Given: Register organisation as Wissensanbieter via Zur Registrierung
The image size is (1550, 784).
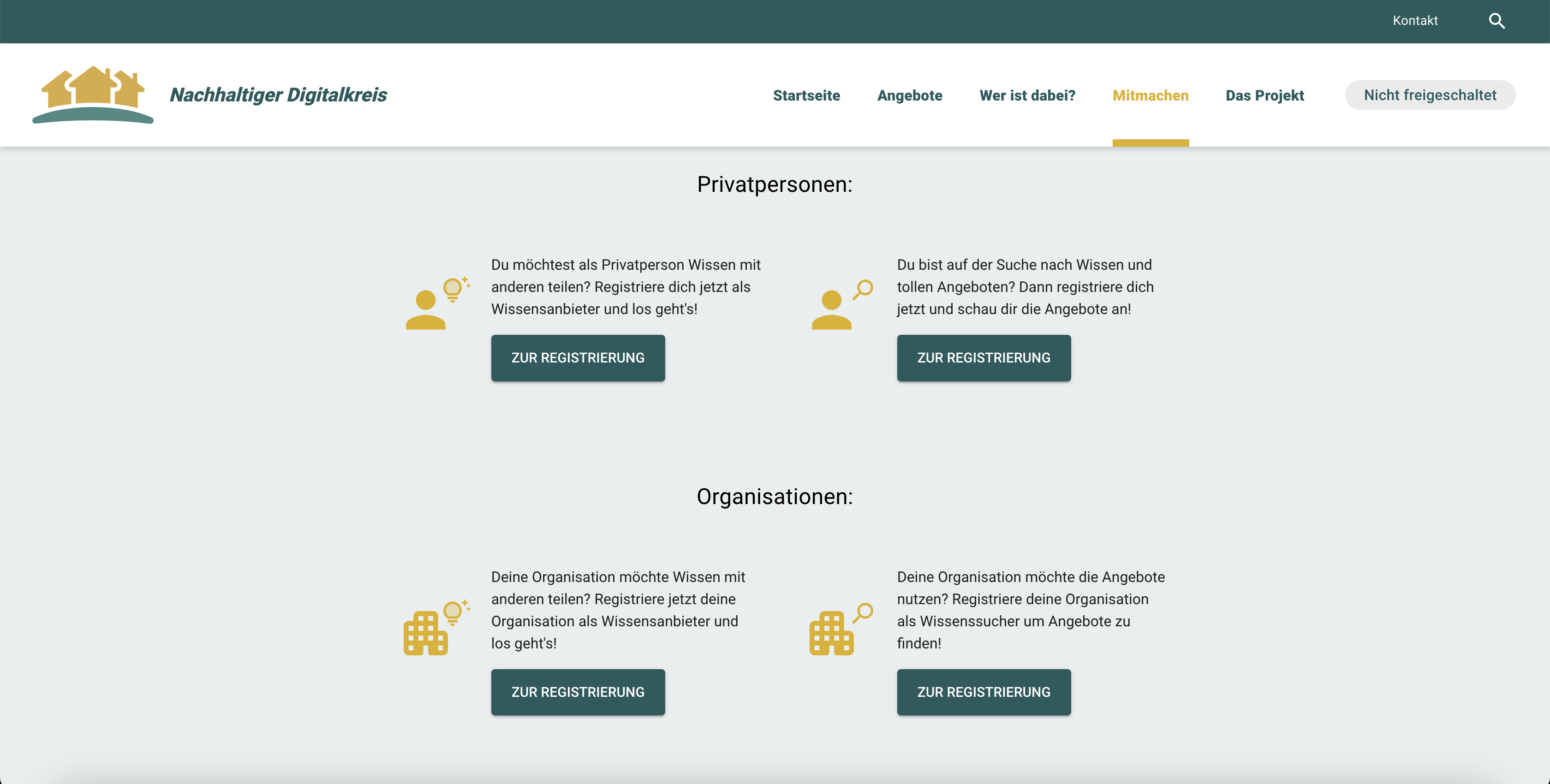Looking at the screenshot, I should pyautogui.click(x=578, y=693).
